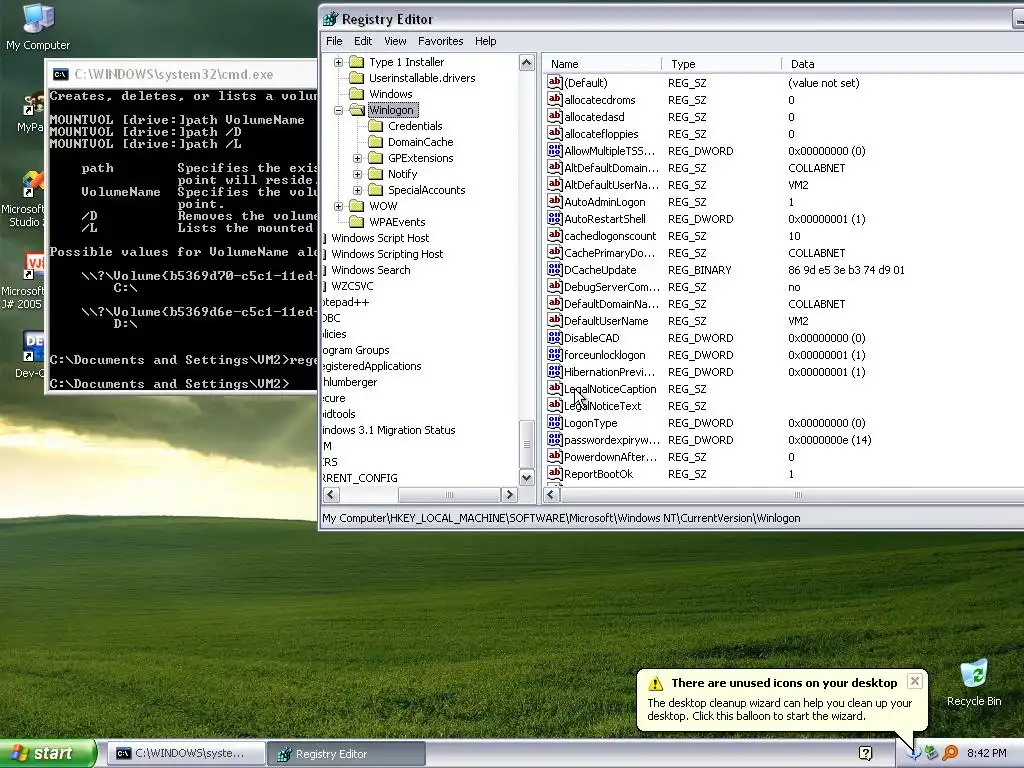Click the SpecialAccounts folder icon
Viewport: 1024px width, 768px height.
(376, 190)
